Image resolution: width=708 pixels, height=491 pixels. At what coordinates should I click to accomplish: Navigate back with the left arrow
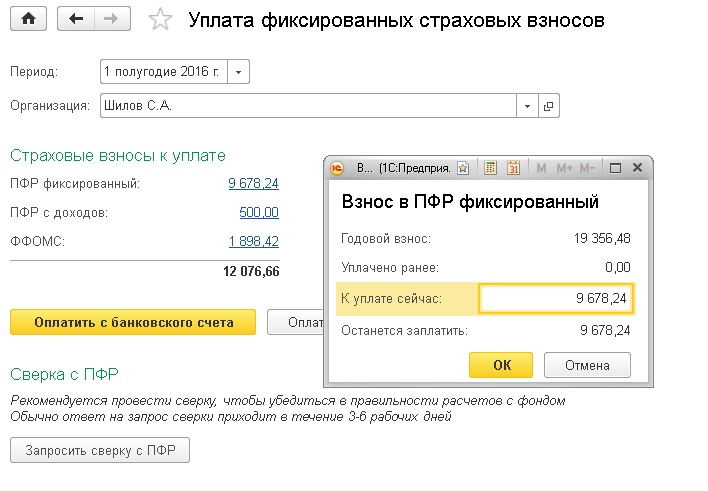pos(76,19)
